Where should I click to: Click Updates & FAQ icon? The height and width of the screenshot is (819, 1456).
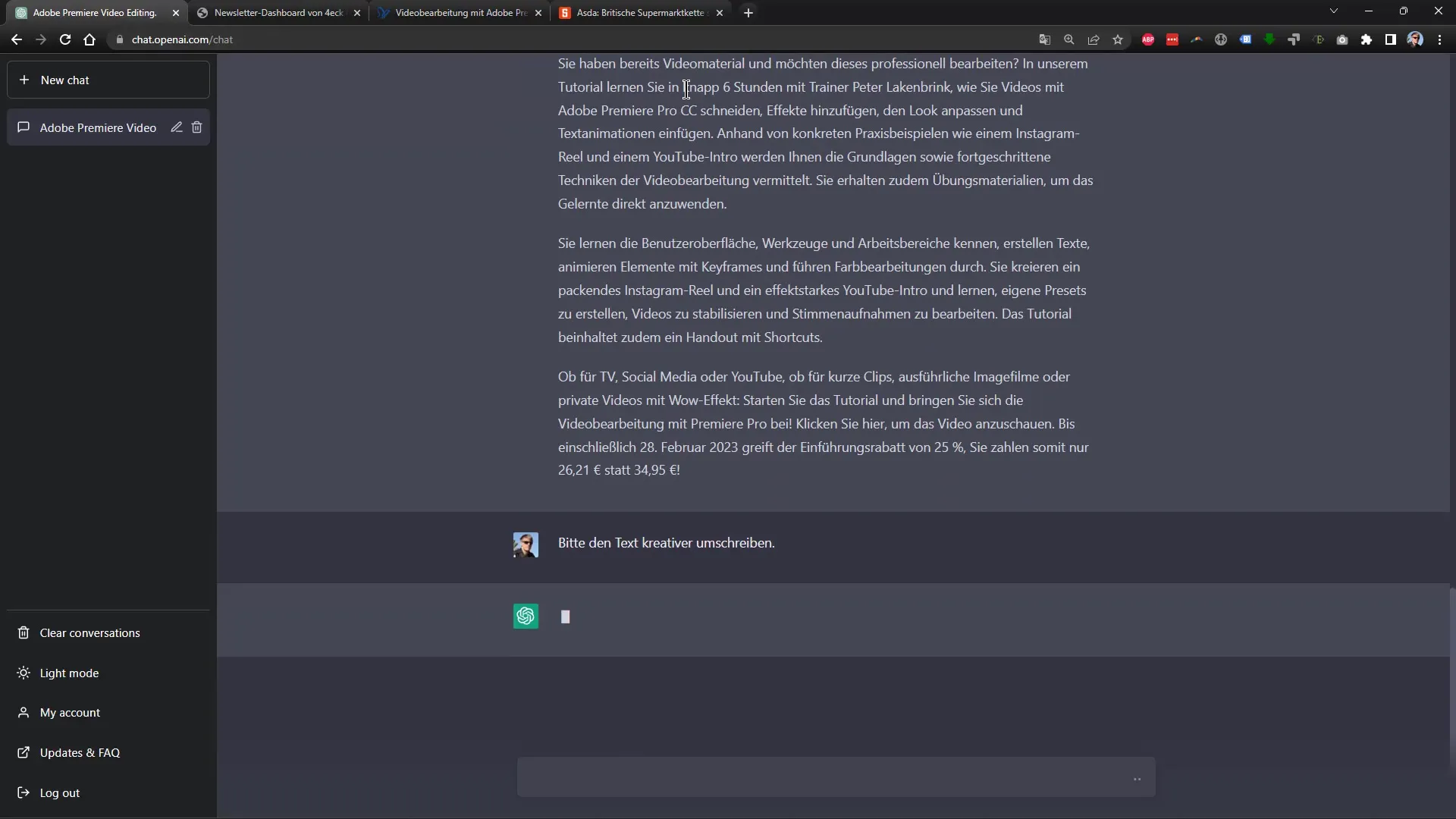pyautogui.click(x=24, y=752)
